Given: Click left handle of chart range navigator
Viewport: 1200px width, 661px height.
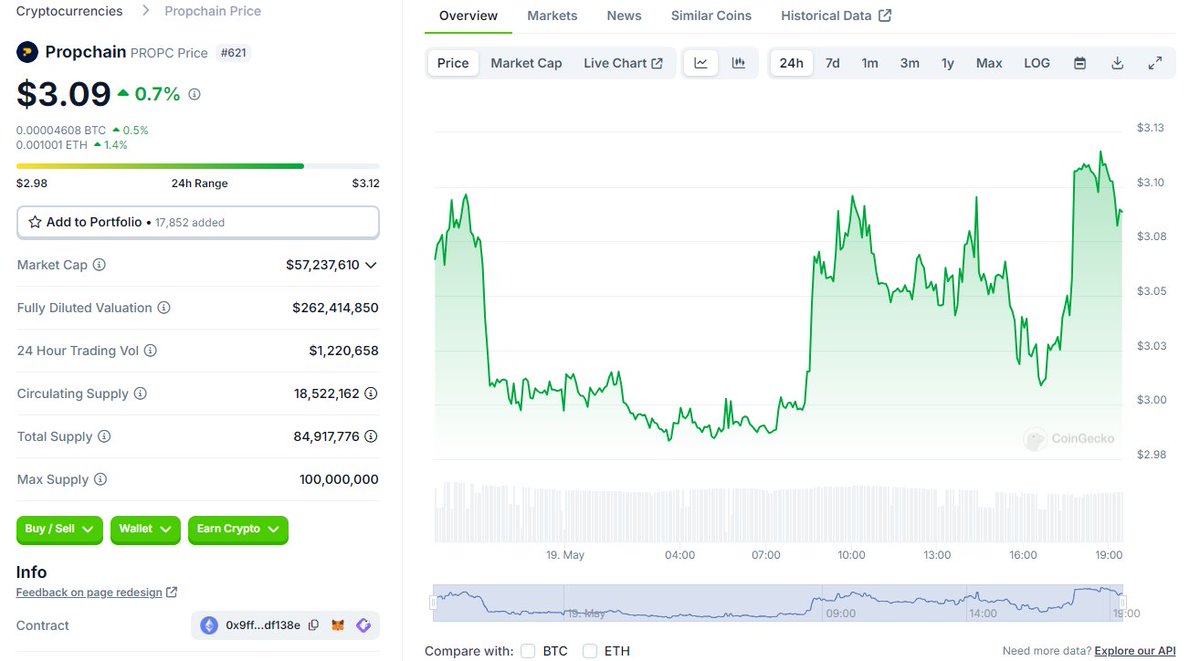Looking at the screenshot, I should click(x=433, y=602).
